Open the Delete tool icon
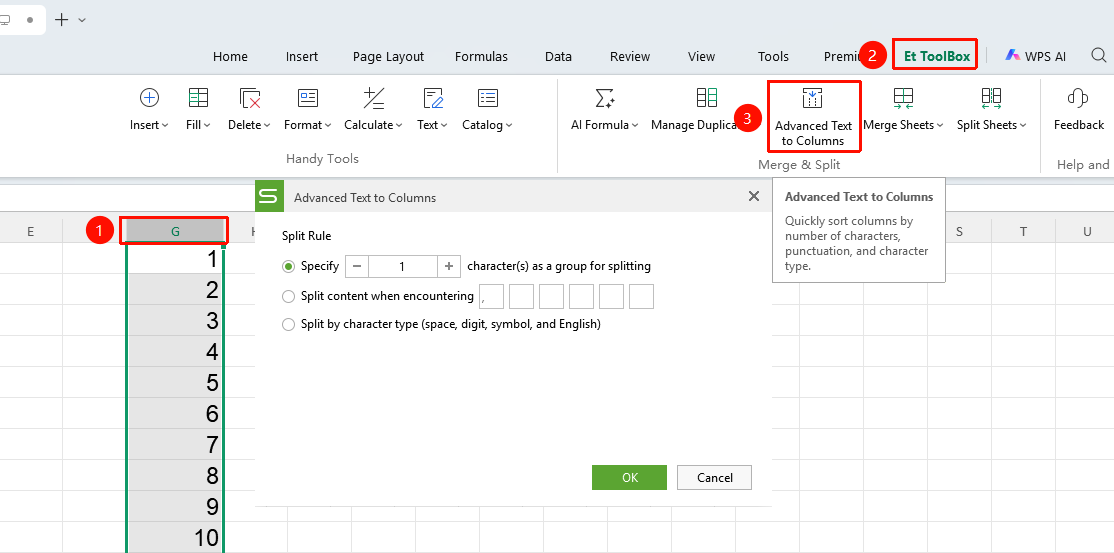 click(249, 98)
